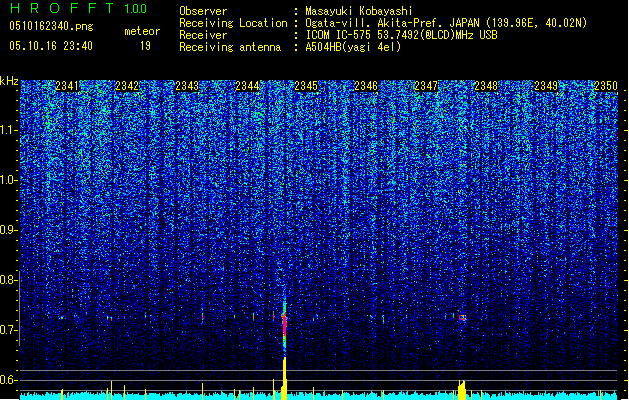This screenshot has width=629, height=400.
Task: Select the 2350 time marker
Action: (605, 86)
